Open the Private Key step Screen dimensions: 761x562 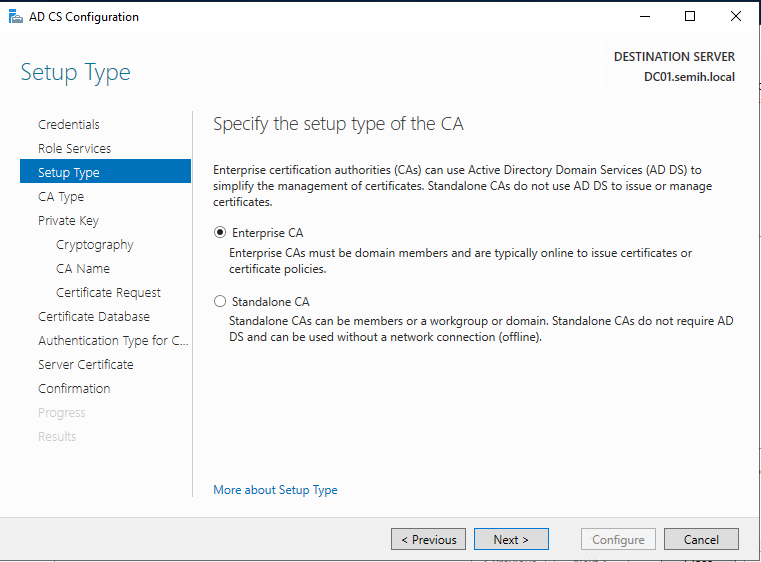click(x=68, y=221)
